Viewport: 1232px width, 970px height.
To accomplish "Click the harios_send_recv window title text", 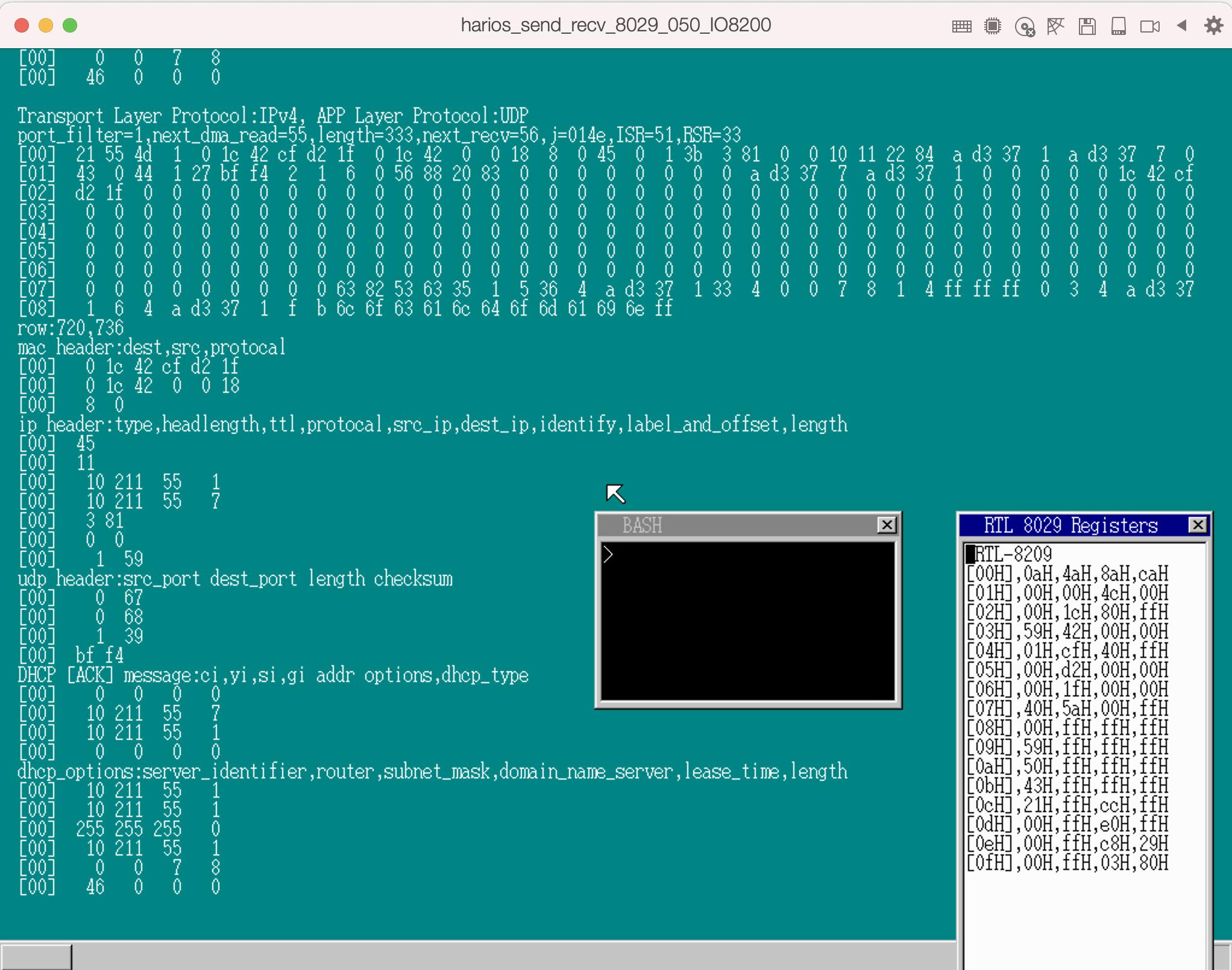I will click(x=615, y=25).
